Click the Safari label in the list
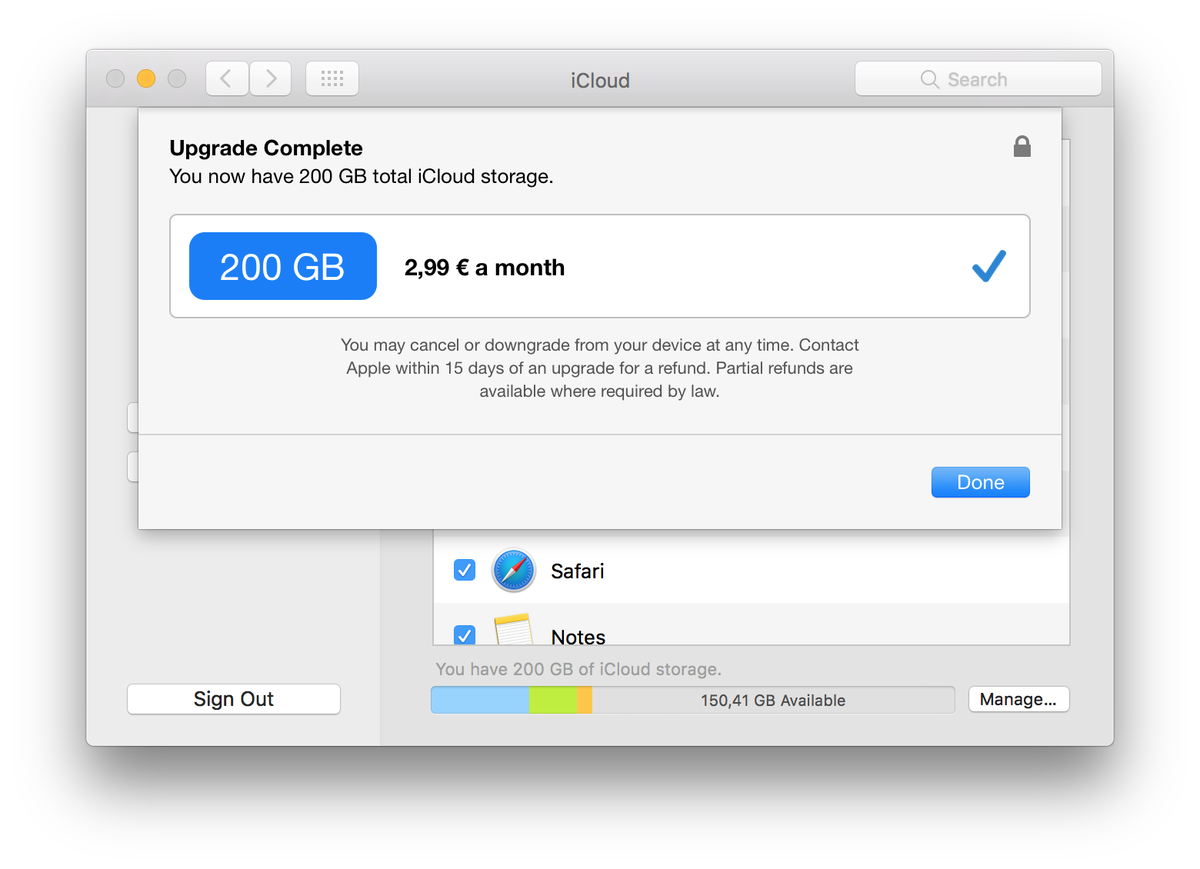 coord(578,571)
